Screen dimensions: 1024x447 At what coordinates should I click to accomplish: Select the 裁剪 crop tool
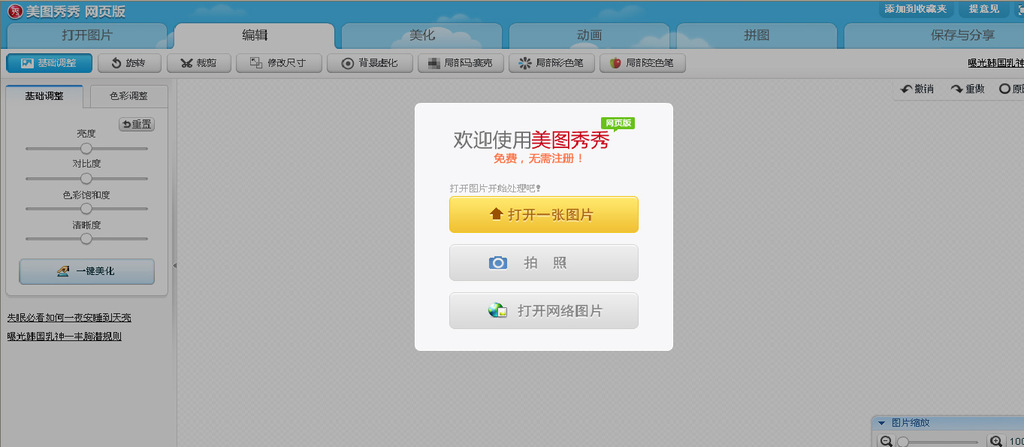pyautogui.click(x=199, y=63)
